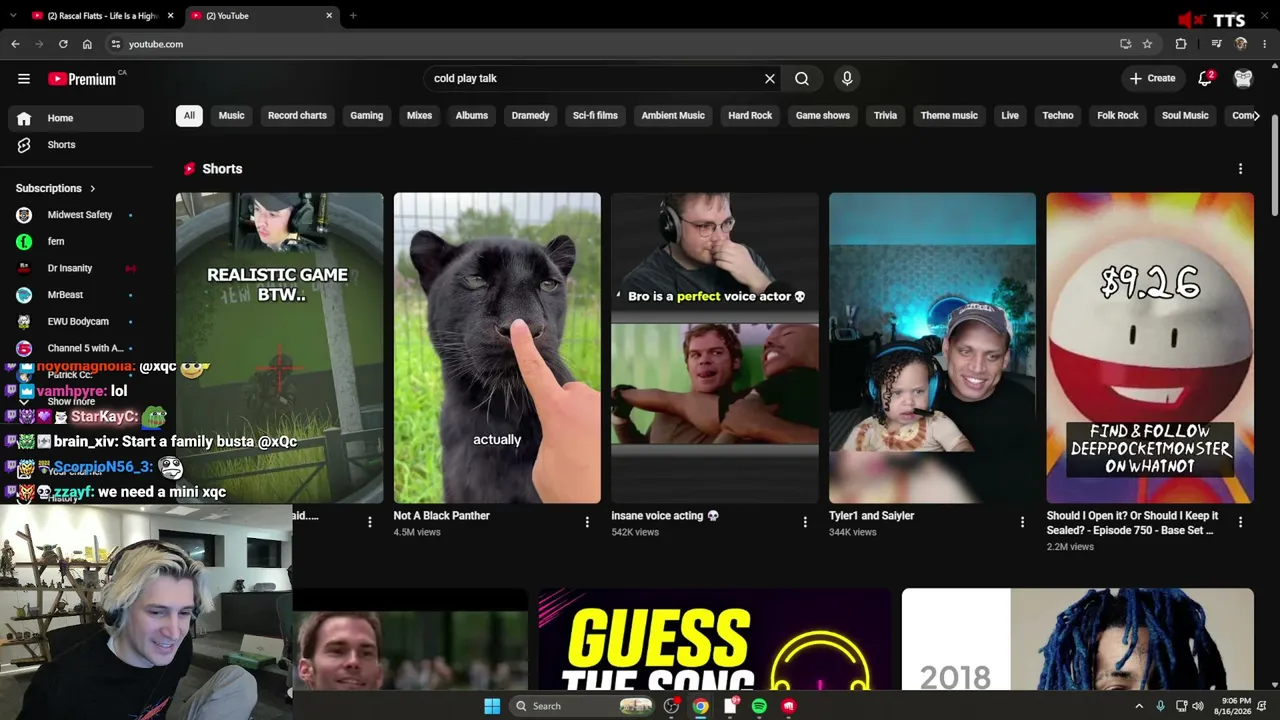1280x720 pixels.
Task: Pick the Folk Rock chip
Action: [x=1118, y=115]
